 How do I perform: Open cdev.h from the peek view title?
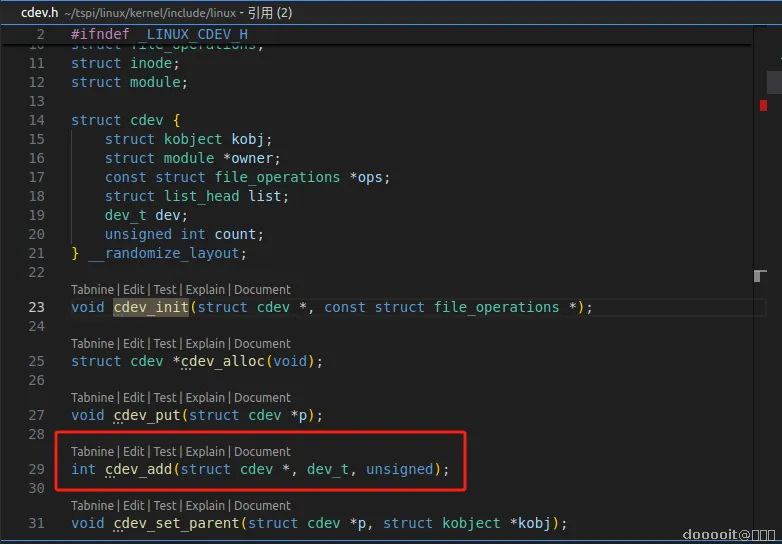[39, 13]
